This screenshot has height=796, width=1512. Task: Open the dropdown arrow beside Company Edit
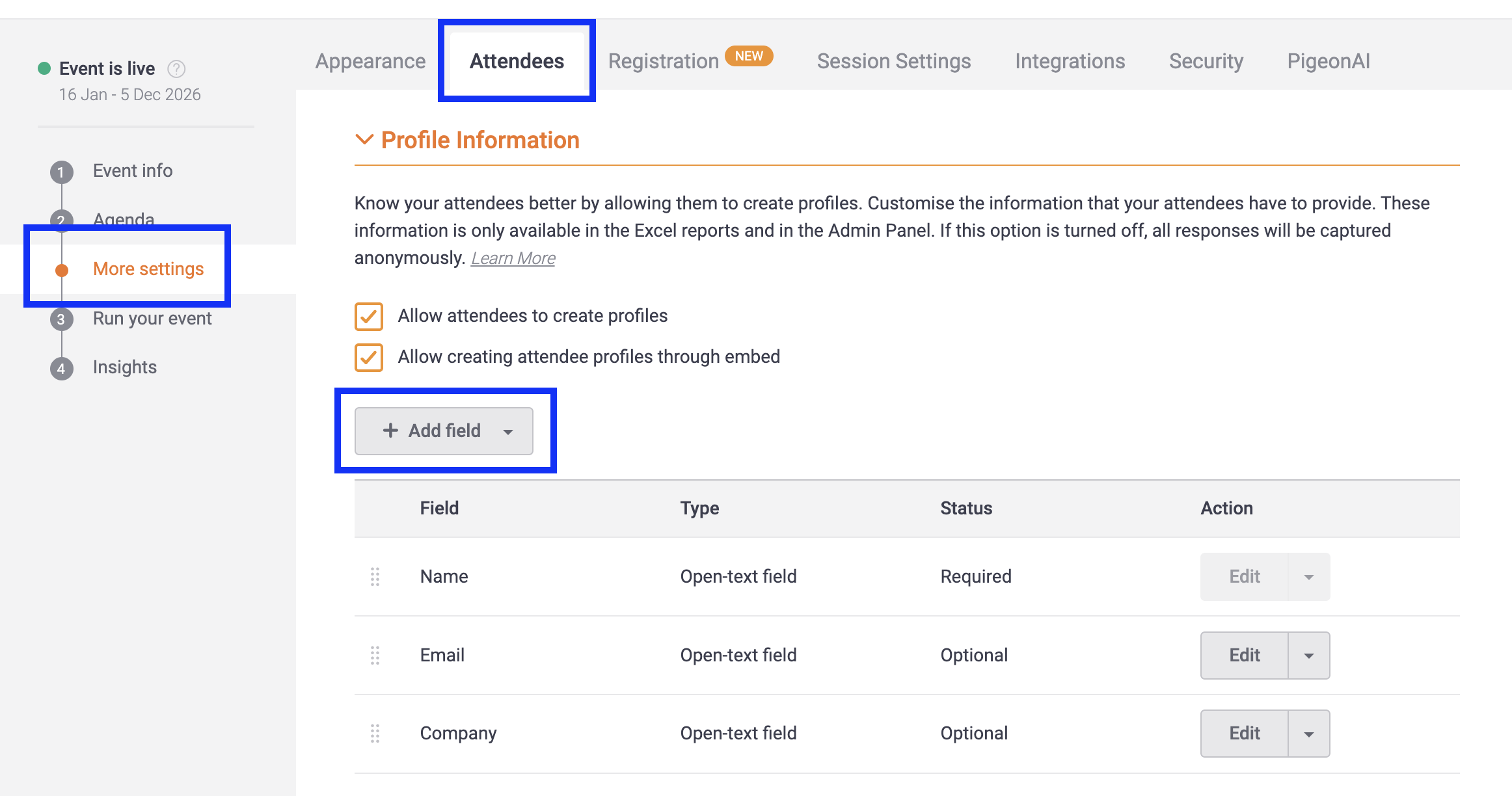(x=1309, y=734)
